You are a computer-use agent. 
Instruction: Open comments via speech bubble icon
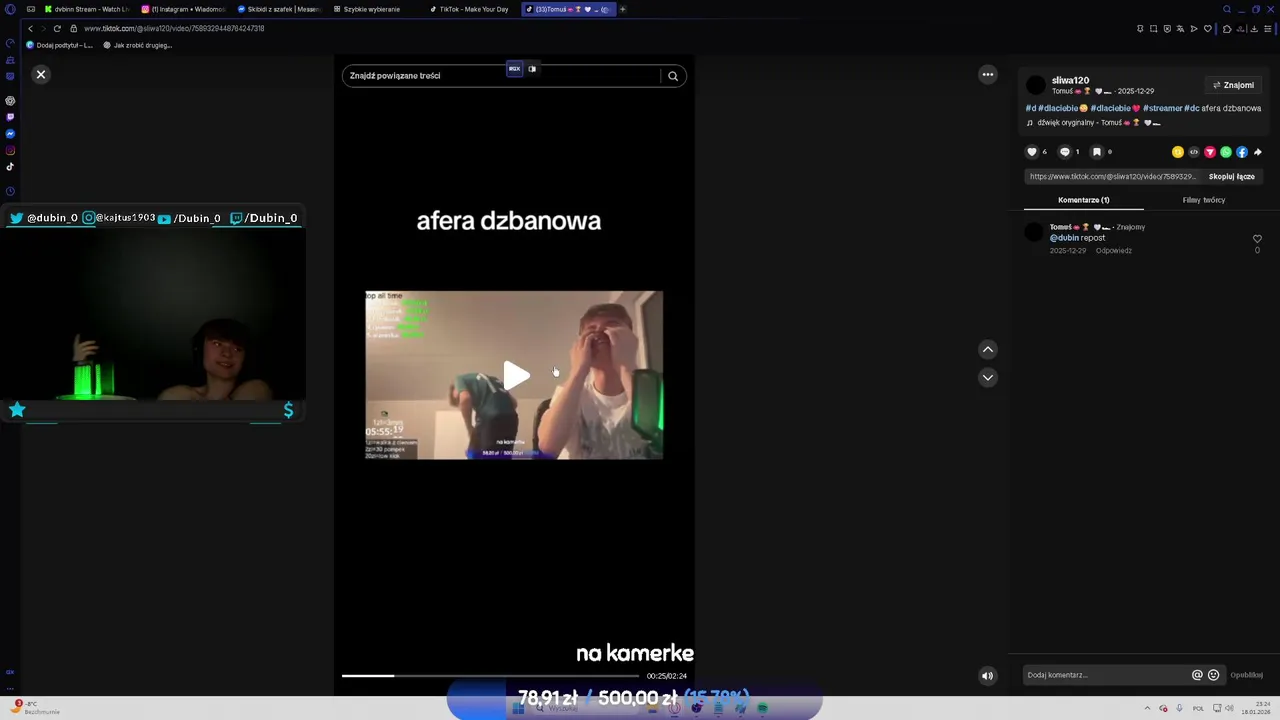click(1065, 152)
